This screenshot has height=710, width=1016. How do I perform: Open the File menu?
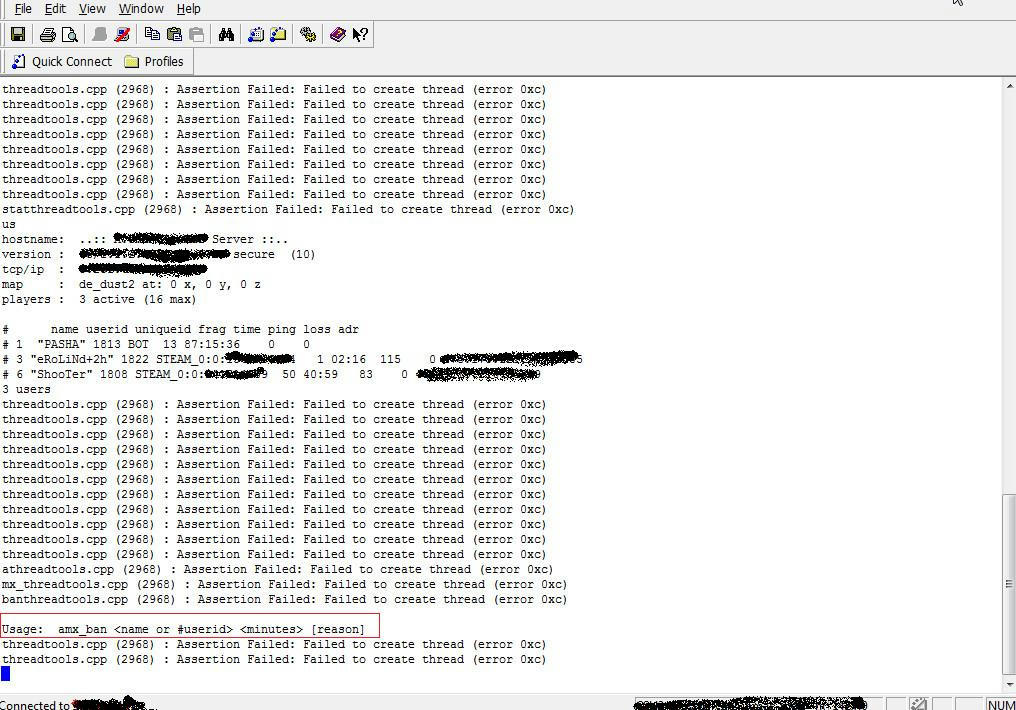(23, 9)
